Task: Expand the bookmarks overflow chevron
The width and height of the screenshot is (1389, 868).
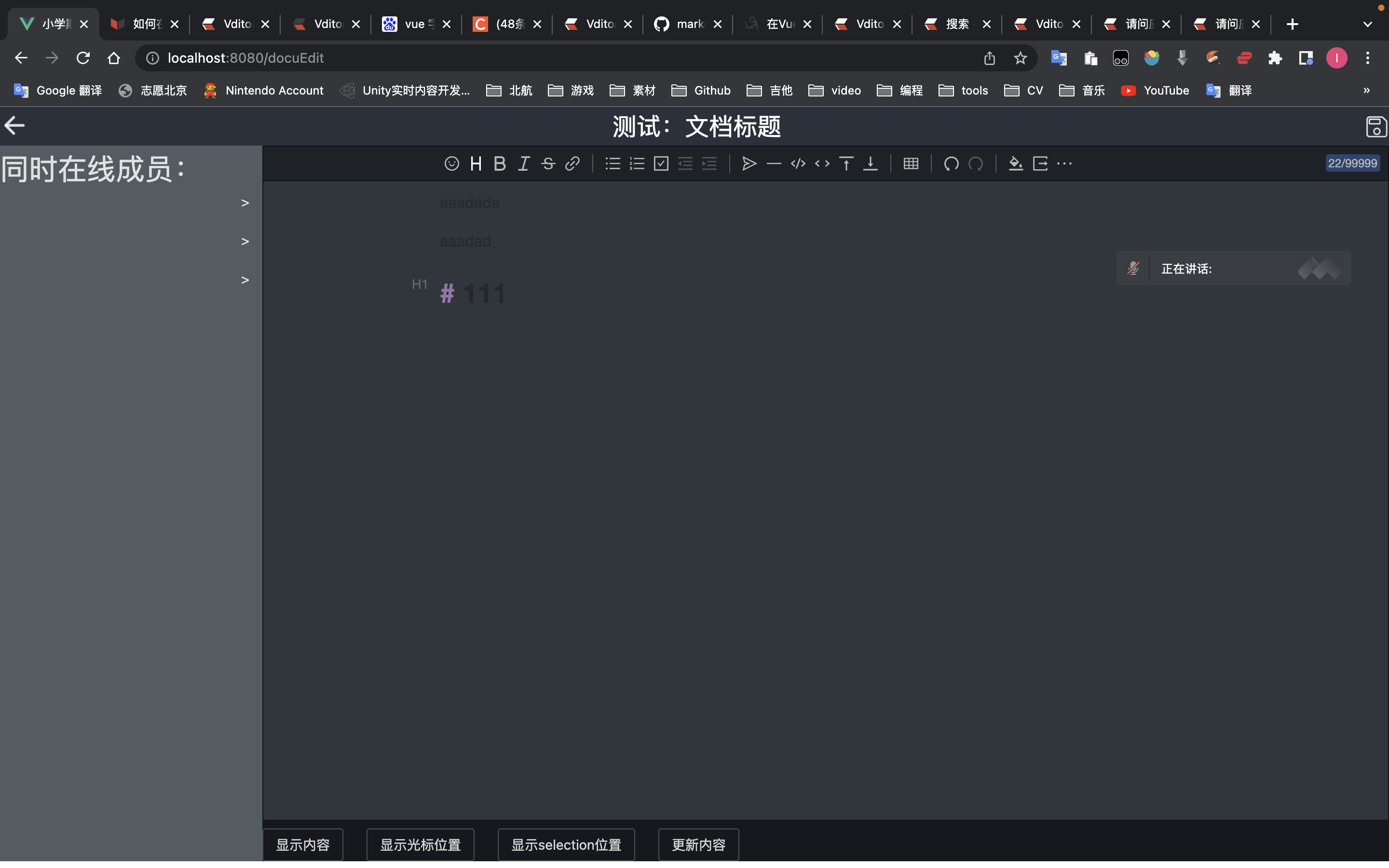Action: [x=1367, y=90]
